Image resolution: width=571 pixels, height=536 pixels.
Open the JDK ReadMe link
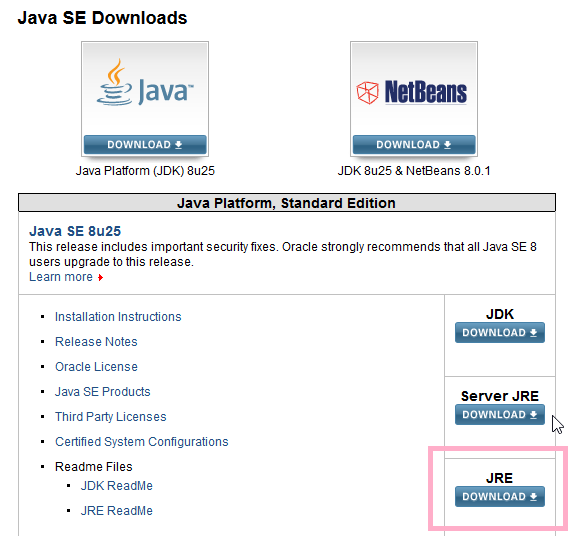(x=117, y=486)
